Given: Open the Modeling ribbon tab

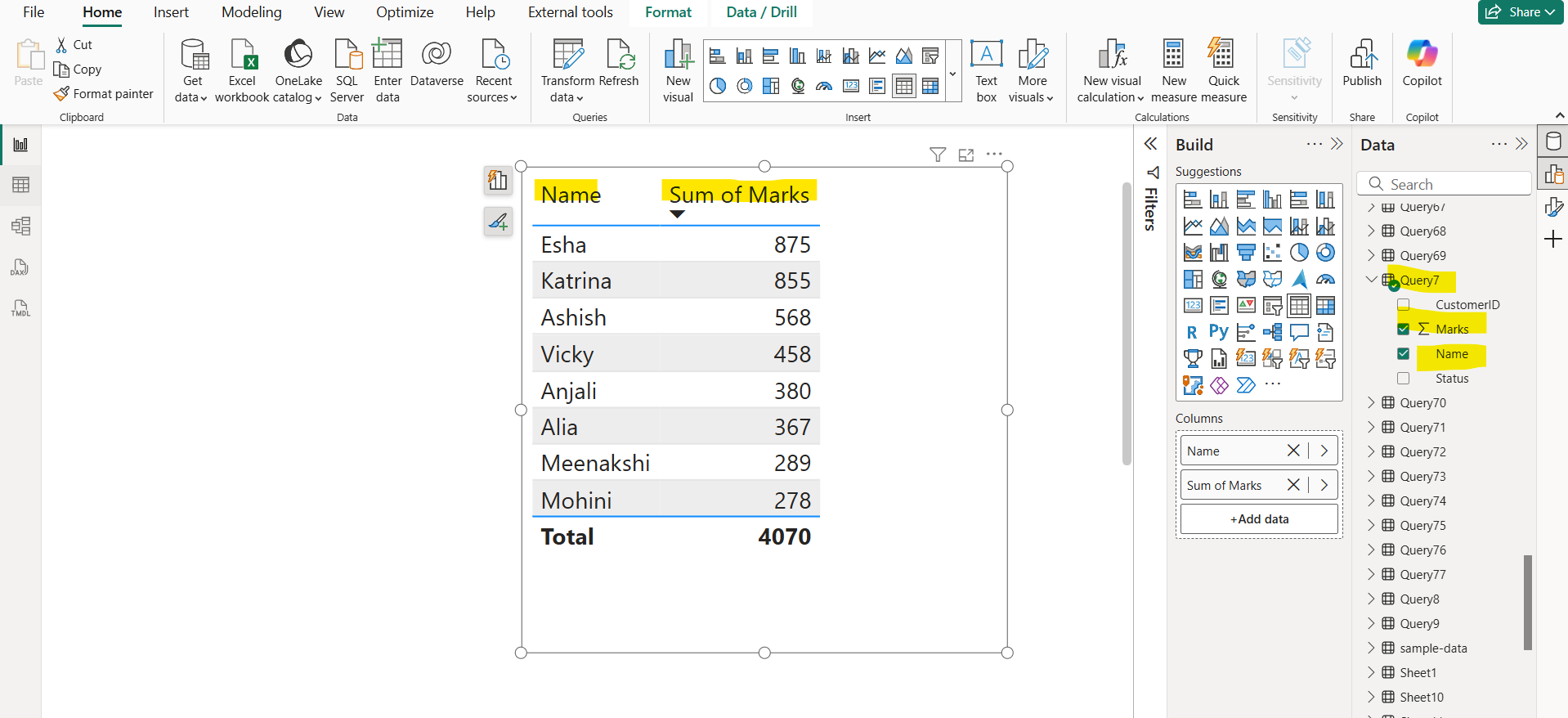Looking at the screenshot, I should 251,12.
